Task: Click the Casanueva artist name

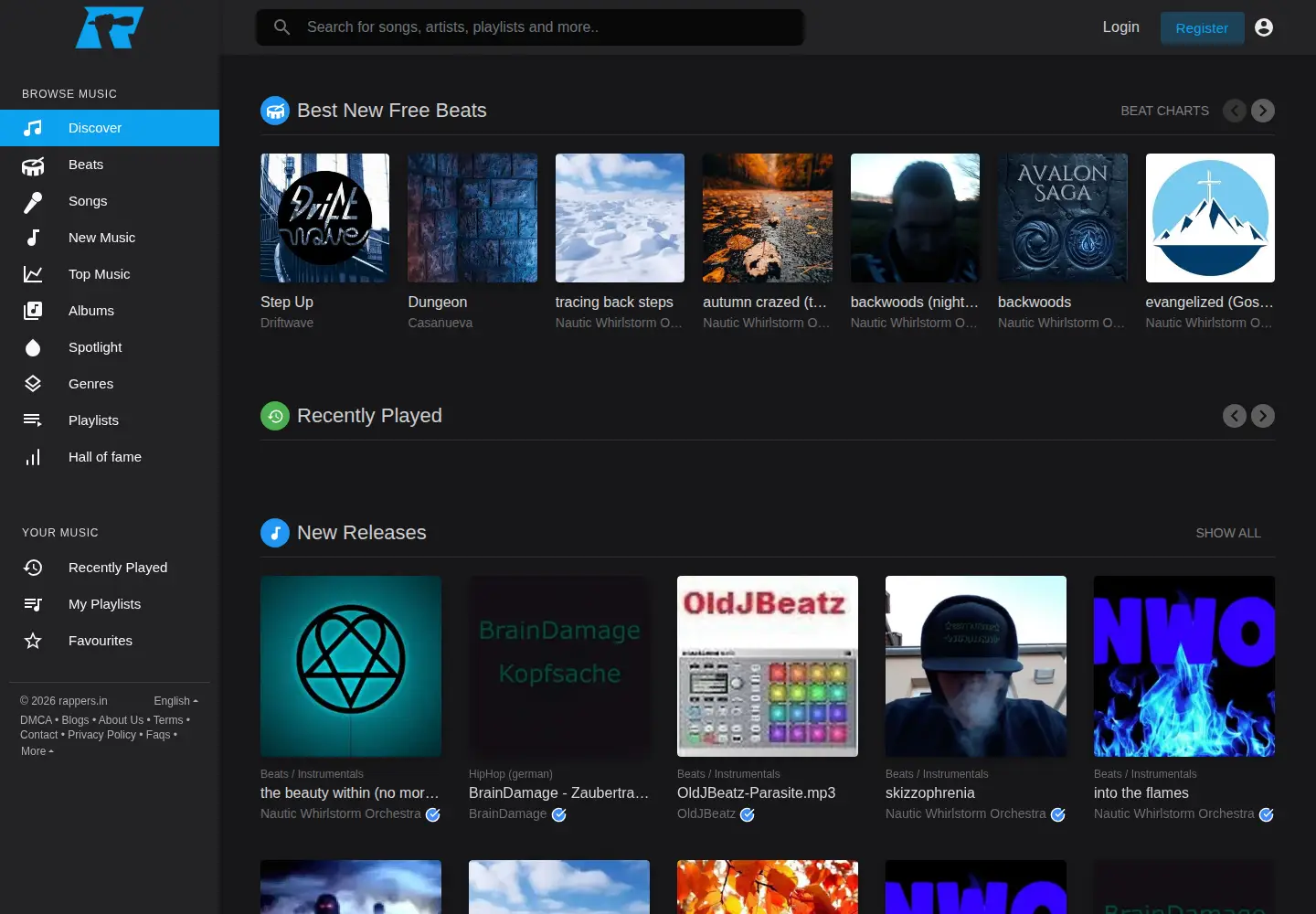Action: (x=440, y=323)
